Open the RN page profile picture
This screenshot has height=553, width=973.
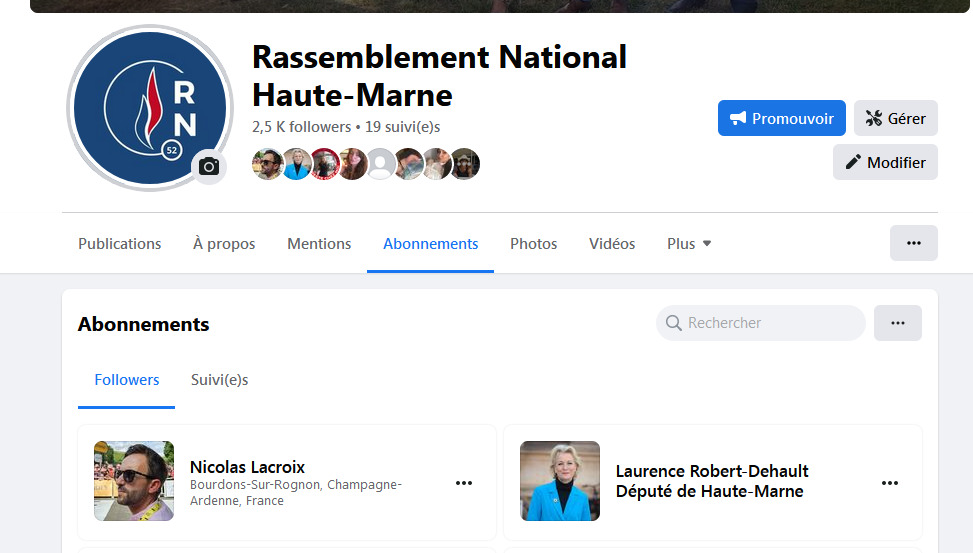(x=150, y=108)
